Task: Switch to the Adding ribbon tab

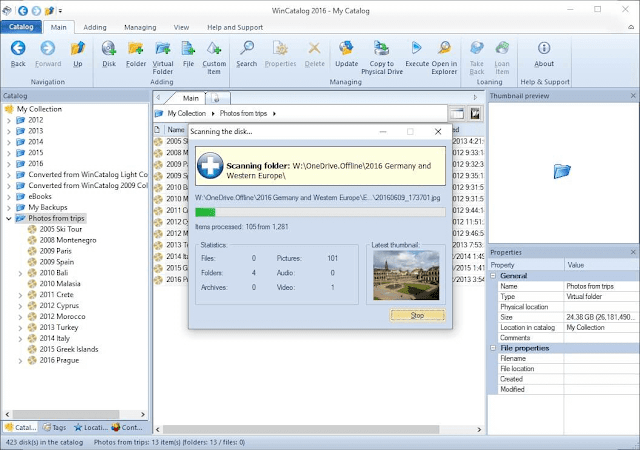Action: pyautogui.click(x=95, y=27)
